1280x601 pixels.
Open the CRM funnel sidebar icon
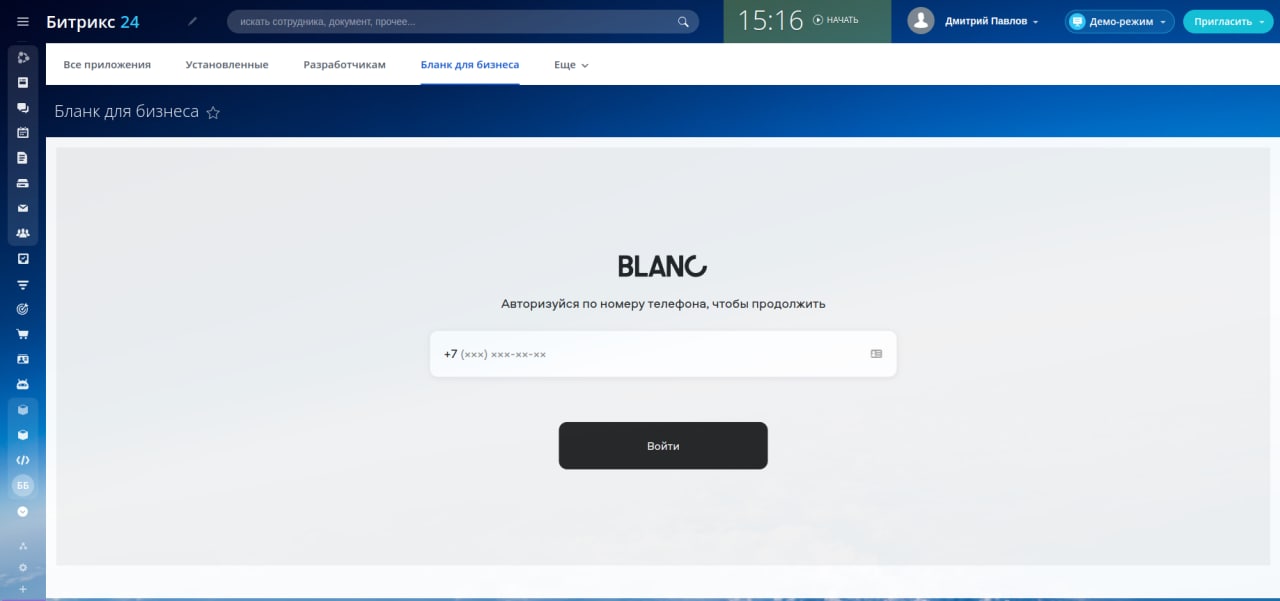(x=23, y=284)
